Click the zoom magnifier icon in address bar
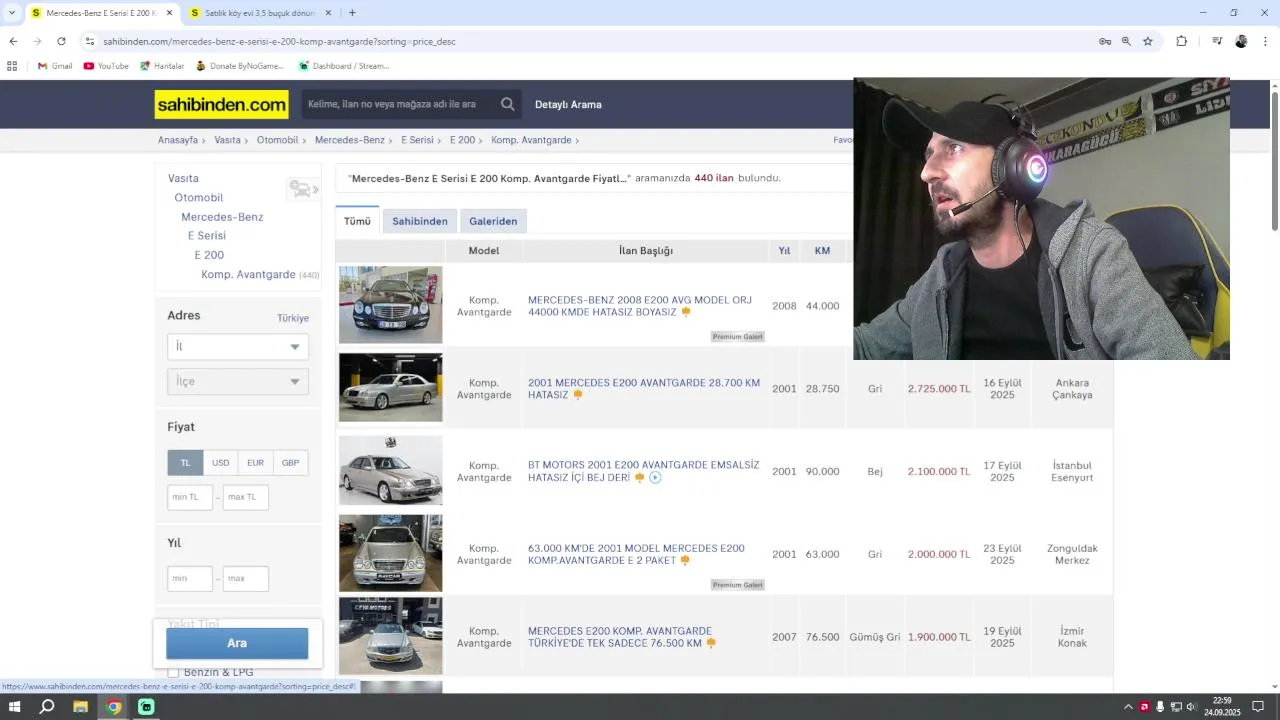Image resolution: width=1280 pixels, height=720 pixels. coord(1126,41)
